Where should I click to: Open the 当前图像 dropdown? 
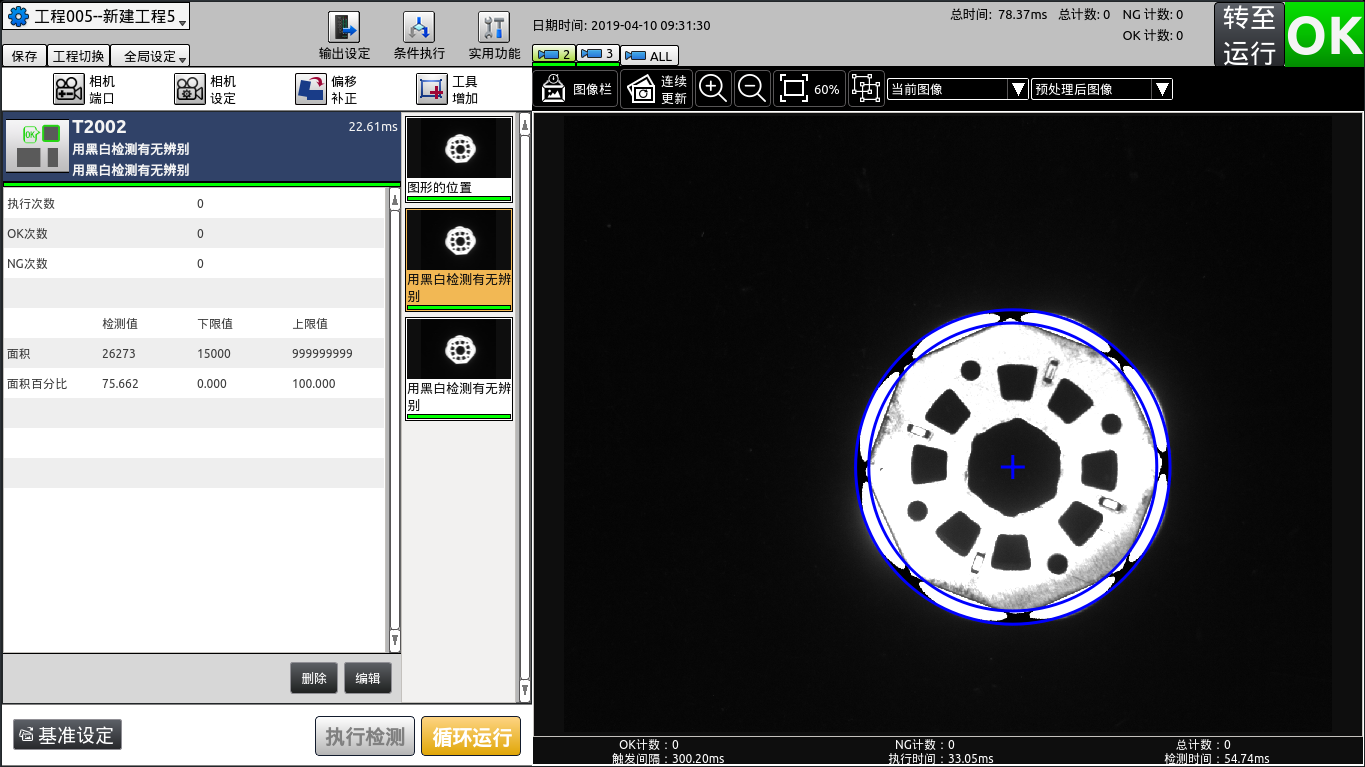click(958, 89)
